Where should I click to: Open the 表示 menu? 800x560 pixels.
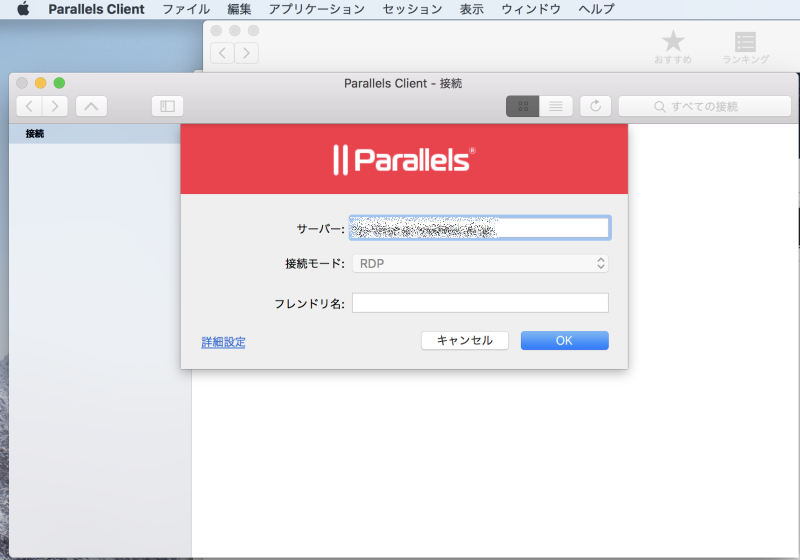[471, 9]
